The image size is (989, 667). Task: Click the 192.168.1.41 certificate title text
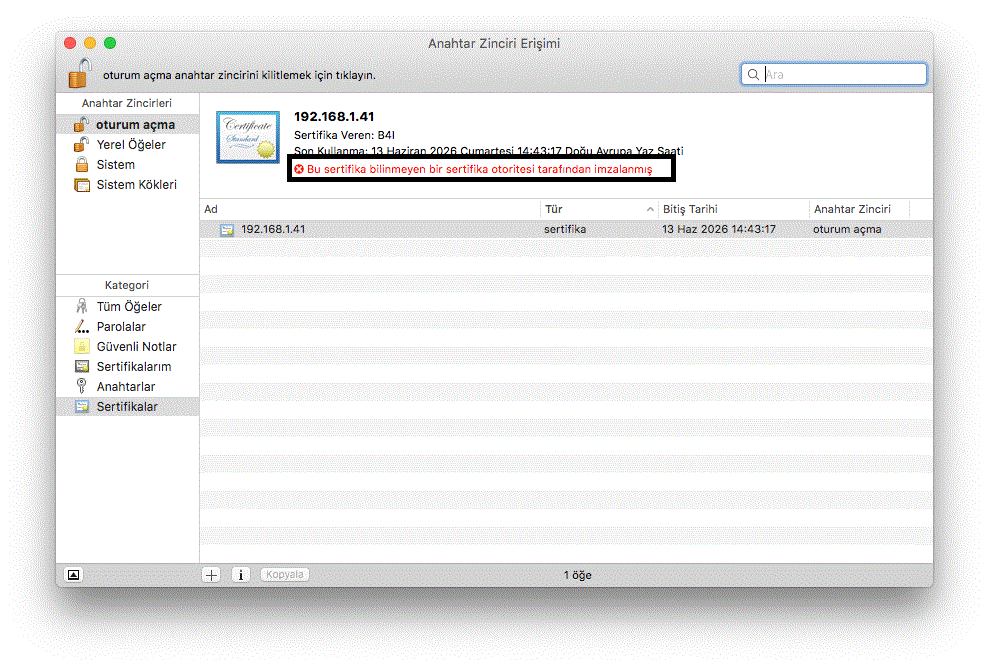[334, 116]
